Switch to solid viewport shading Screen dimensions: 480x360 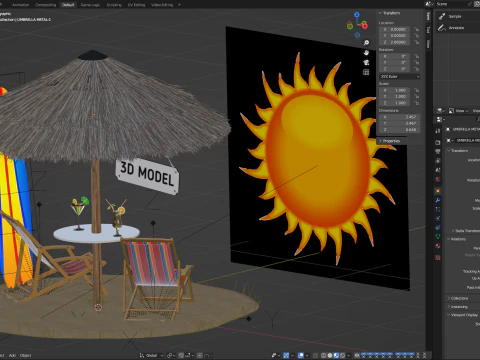click(x=330, y=356)
